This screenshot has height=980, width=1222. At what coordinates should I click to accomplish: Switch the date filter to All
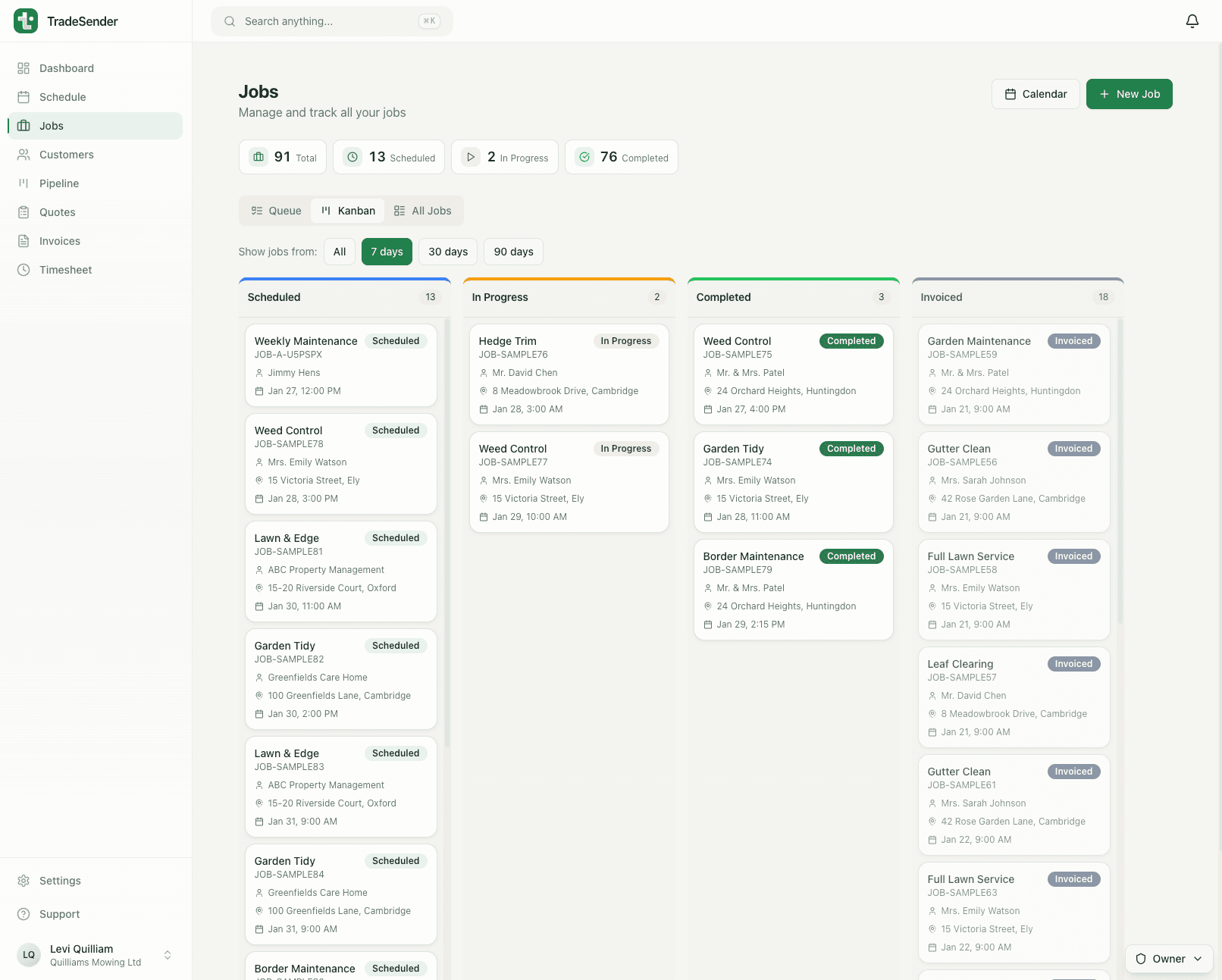[x=339, y=251]
